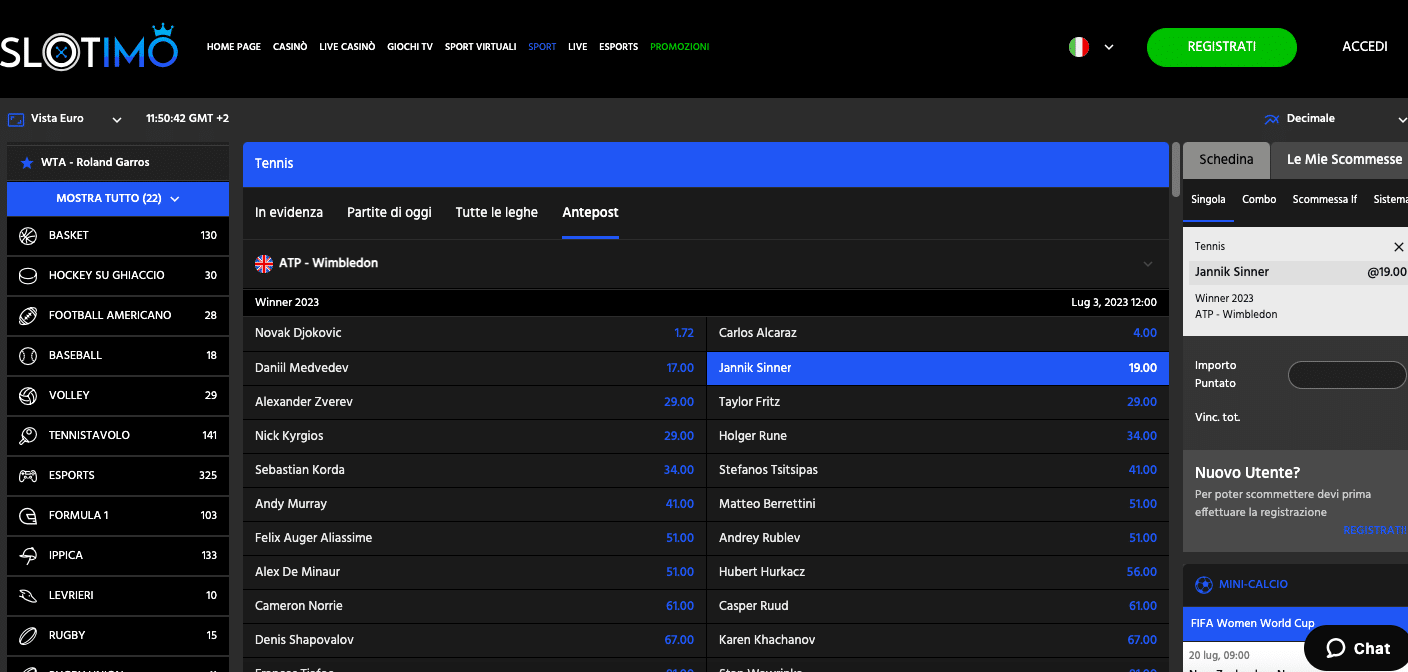Click the Slotimo logo

click(x=89, y=47)
